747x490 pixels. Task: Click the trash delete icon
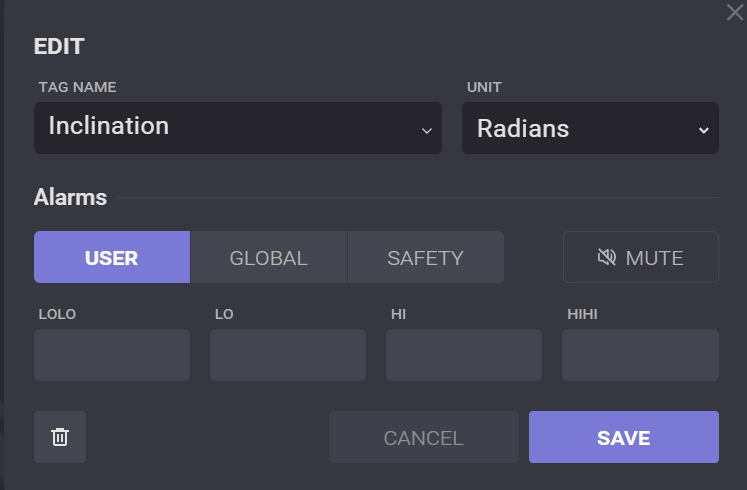[60, 437]
